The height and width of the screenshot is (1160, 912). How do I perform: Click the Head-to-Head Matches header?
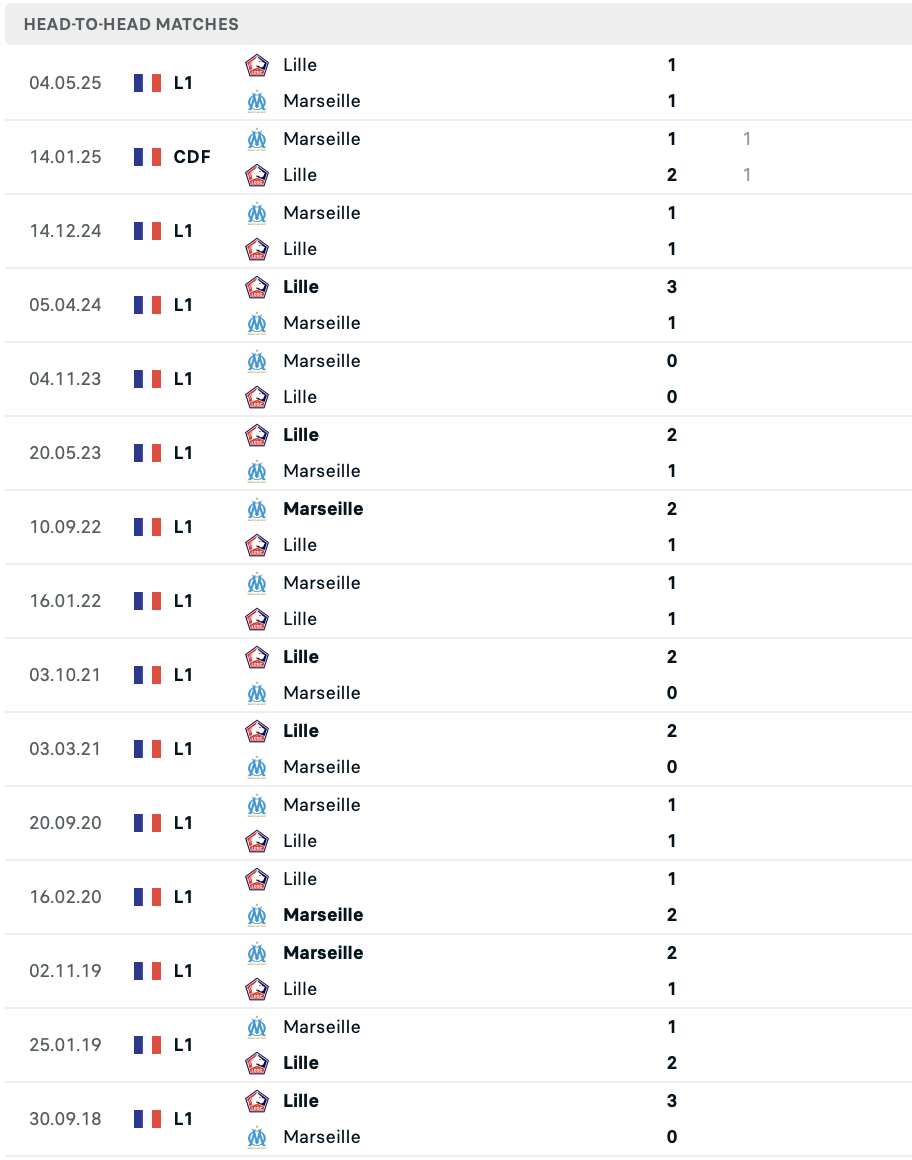131,24
